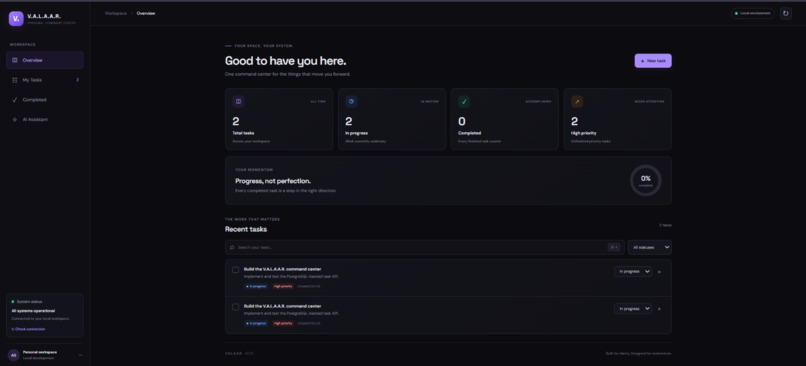
Task: Click the My Tasks grid icon
Action: pos(14,80)
